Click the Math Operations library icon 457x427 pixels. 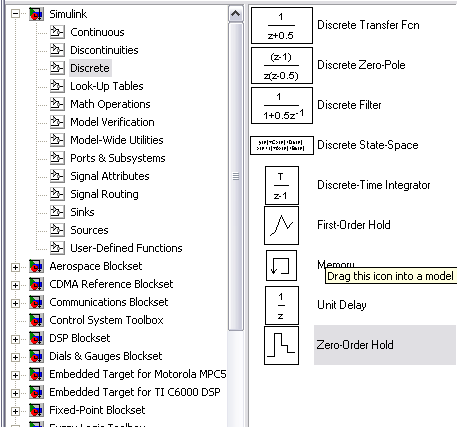[x=57, y=104]
